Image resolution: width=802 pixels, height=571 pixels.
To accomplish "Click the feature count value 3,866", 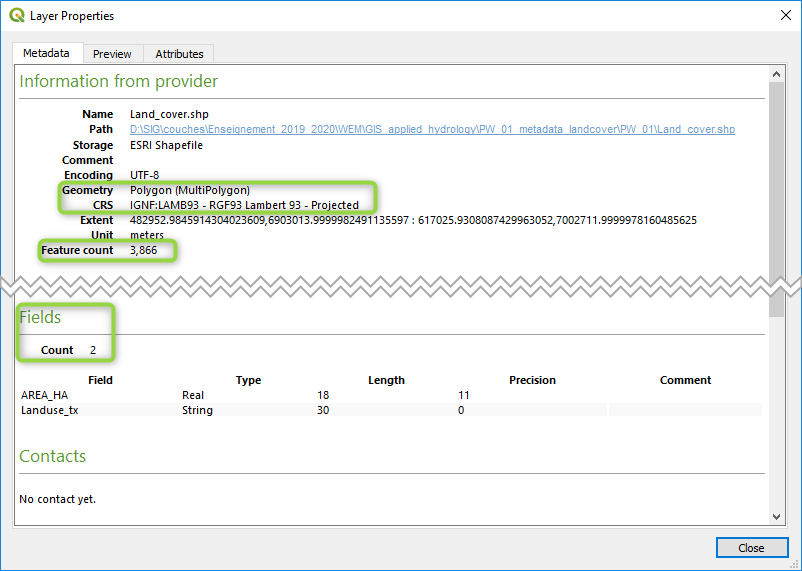I will click(x=144, y=250).
